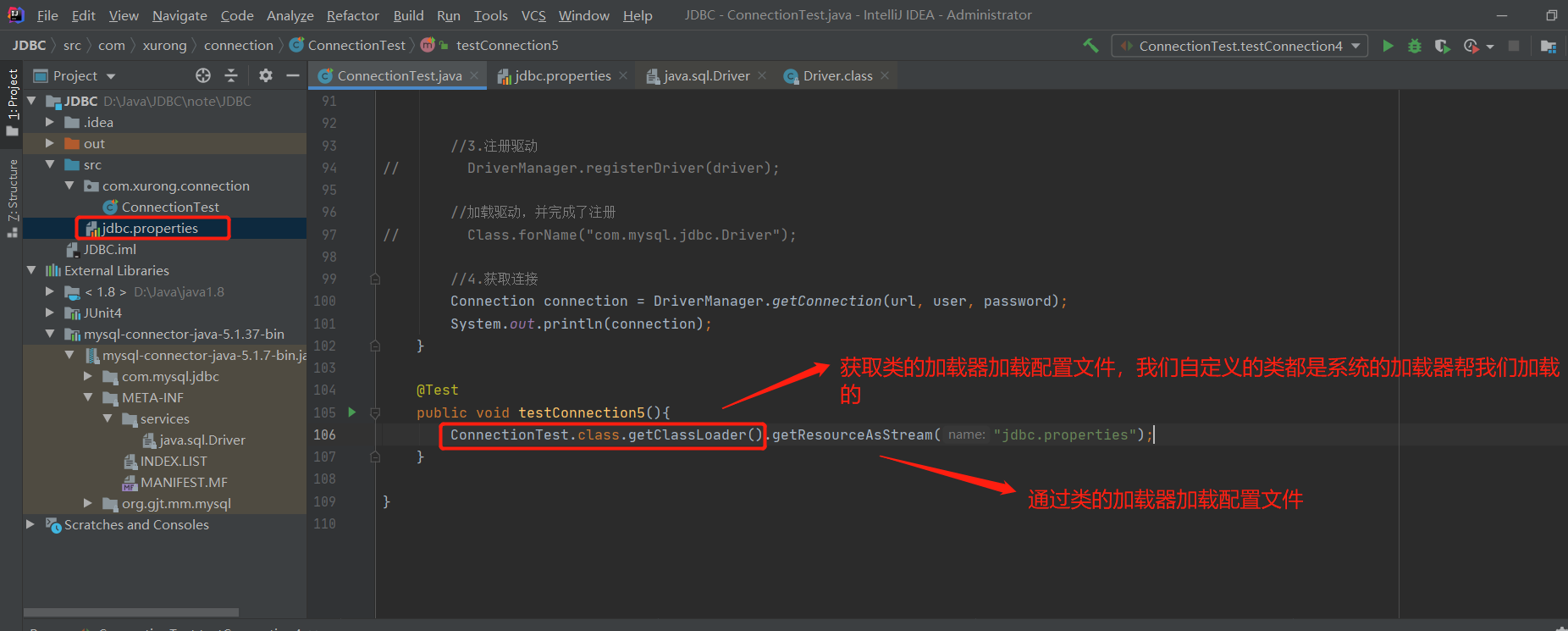Open the Build menu
1568x631 pixels.
(408, 15)
